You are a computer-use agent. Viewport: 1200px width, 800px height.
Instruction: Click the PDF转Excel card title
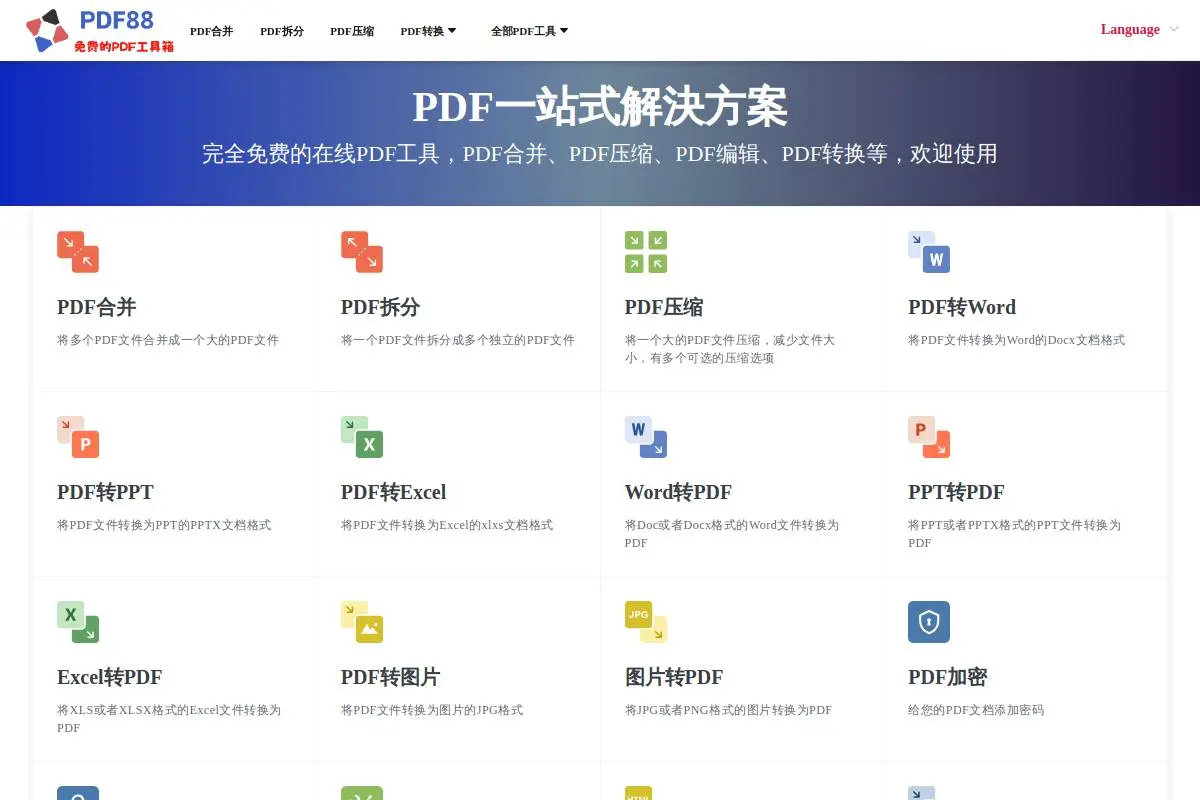pos(393,492)
